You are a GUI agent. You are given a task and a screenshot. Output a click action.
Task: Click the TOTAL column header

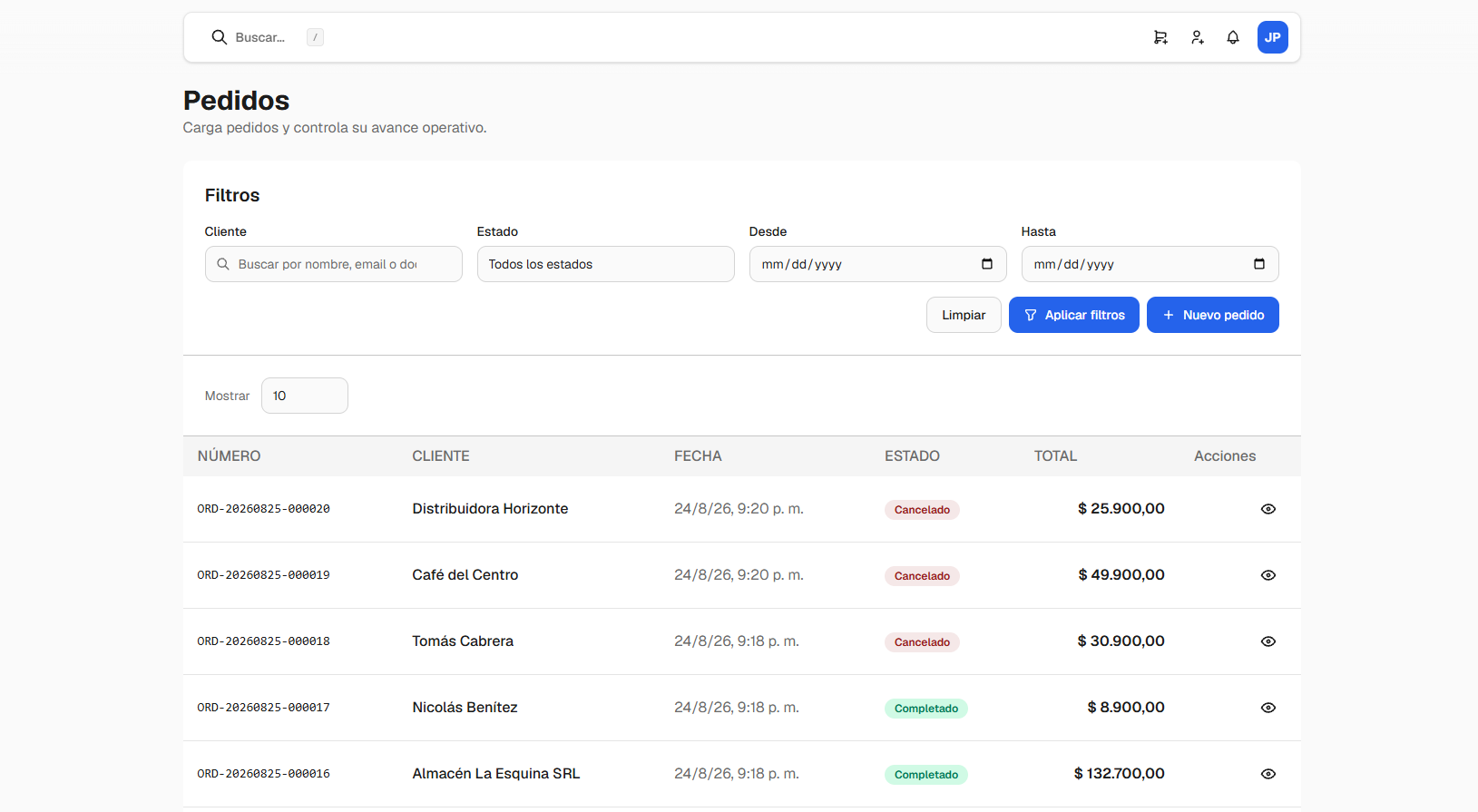(x=1055, y=456)
